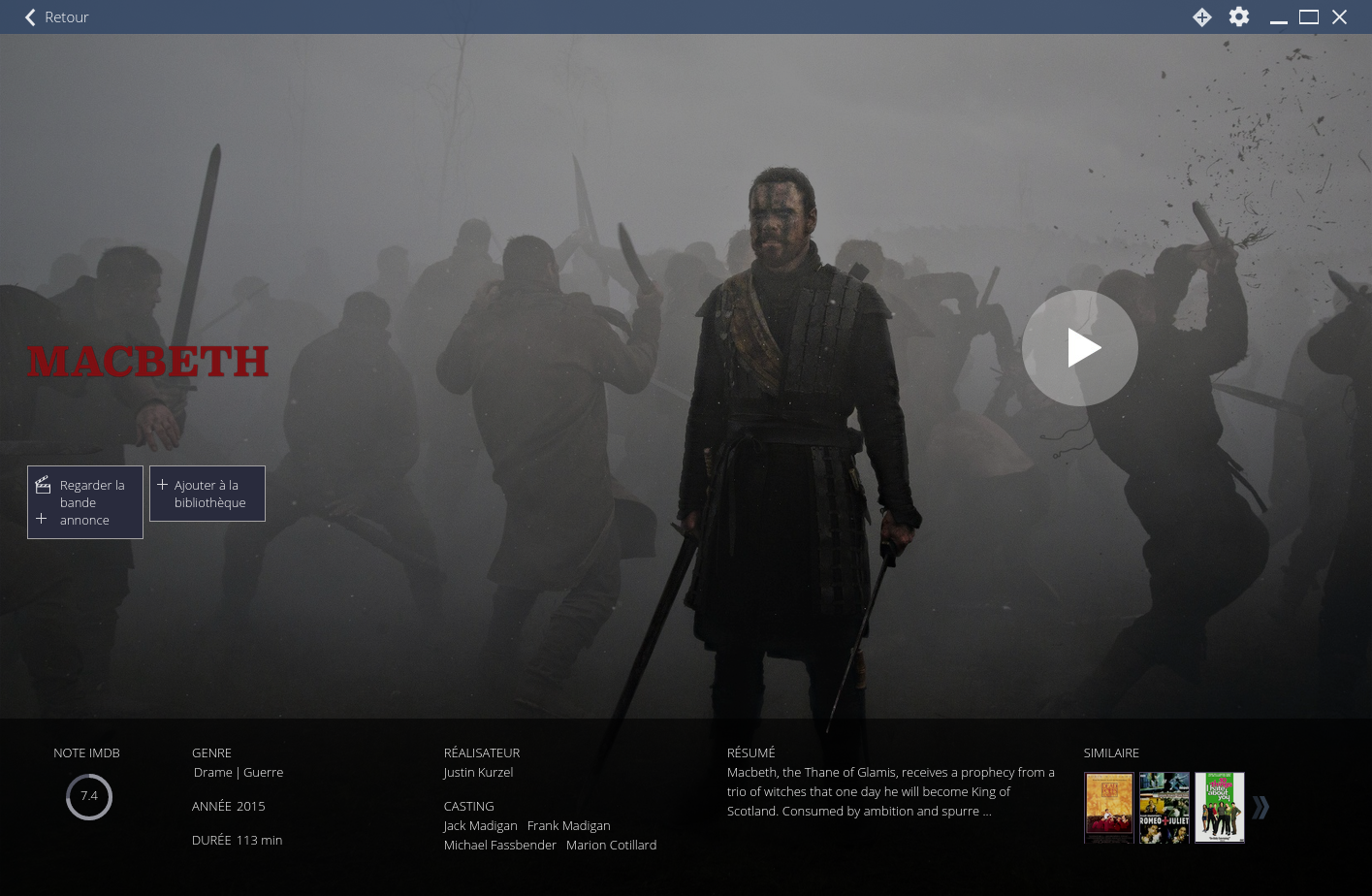
Task: Select the Guerre genre link
Action: tap(263, 773)
